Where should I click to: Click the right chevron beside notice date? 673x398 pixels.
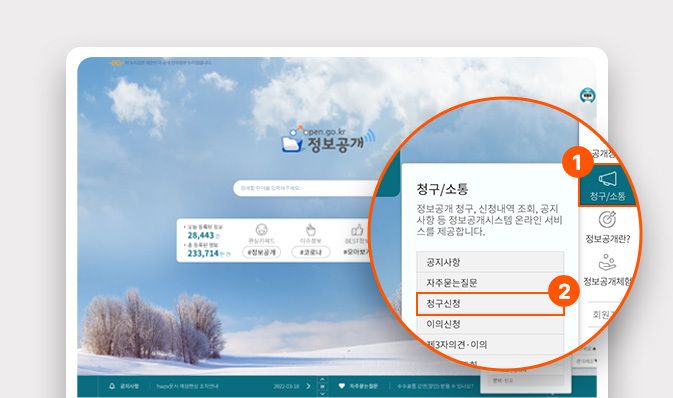click(x=308, y=386)
